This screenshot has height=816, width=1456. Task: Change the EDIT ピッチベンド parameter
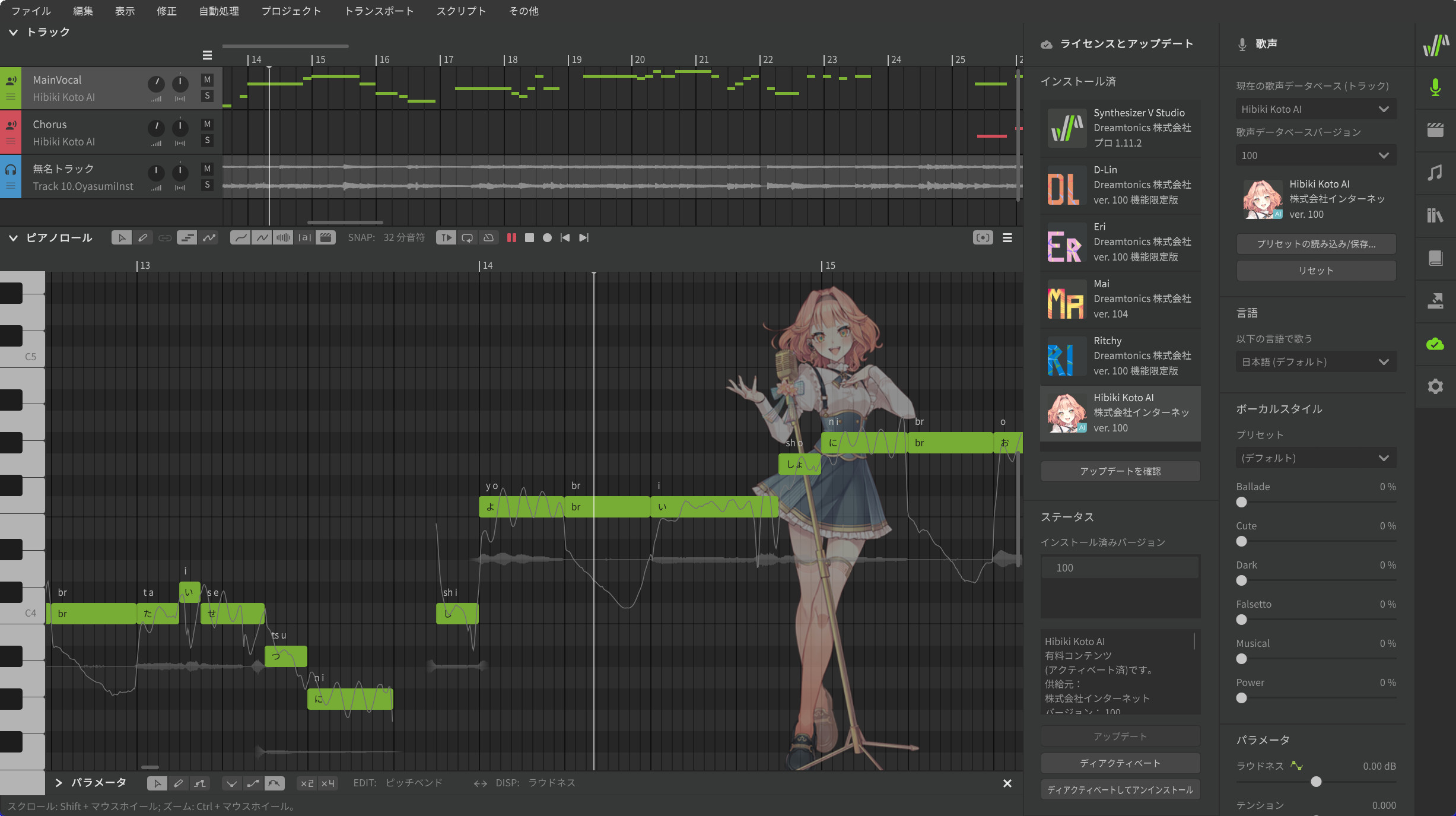(414, 783)
